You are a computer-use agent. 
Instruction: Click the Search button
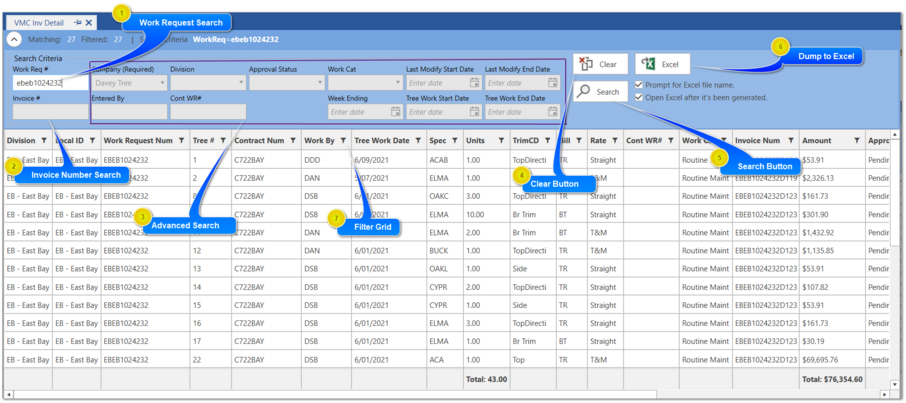pyautogui.click(x=600, y=91)
